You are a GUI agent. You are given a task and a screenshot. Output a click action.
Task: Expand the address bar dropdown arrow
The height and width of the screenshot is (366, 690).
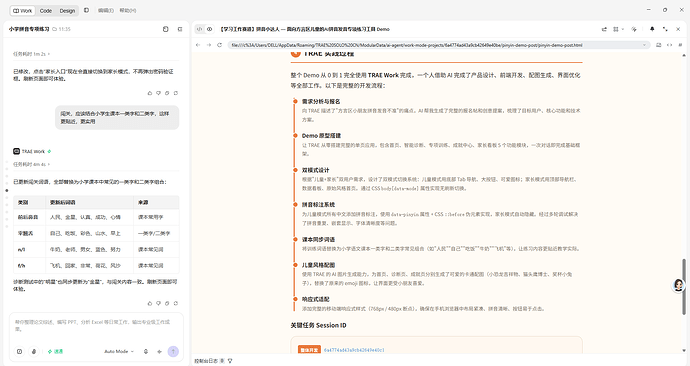tap(644, 45)
